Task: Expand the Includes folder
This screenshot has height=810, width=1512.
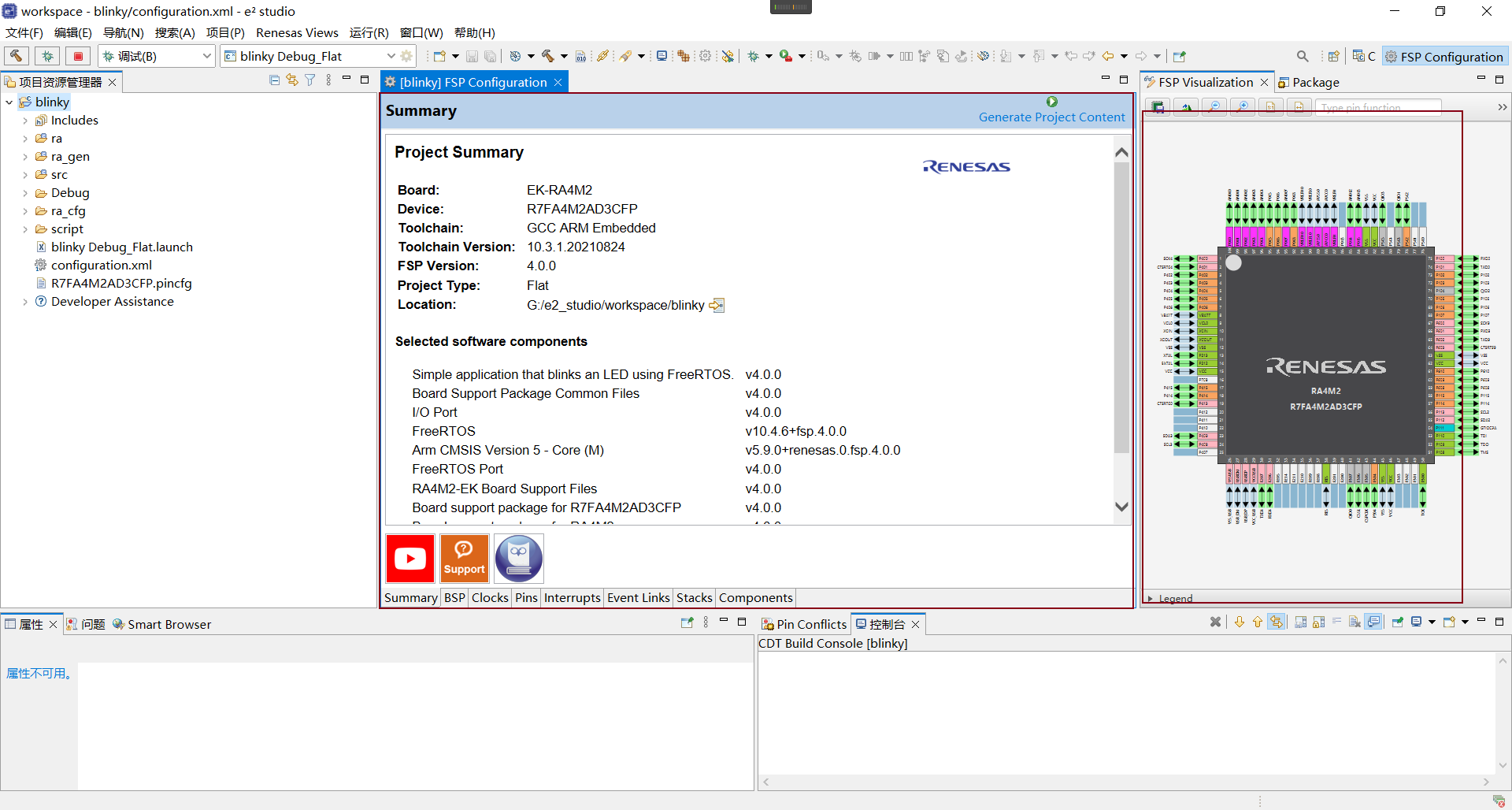Action: (25, 121)
